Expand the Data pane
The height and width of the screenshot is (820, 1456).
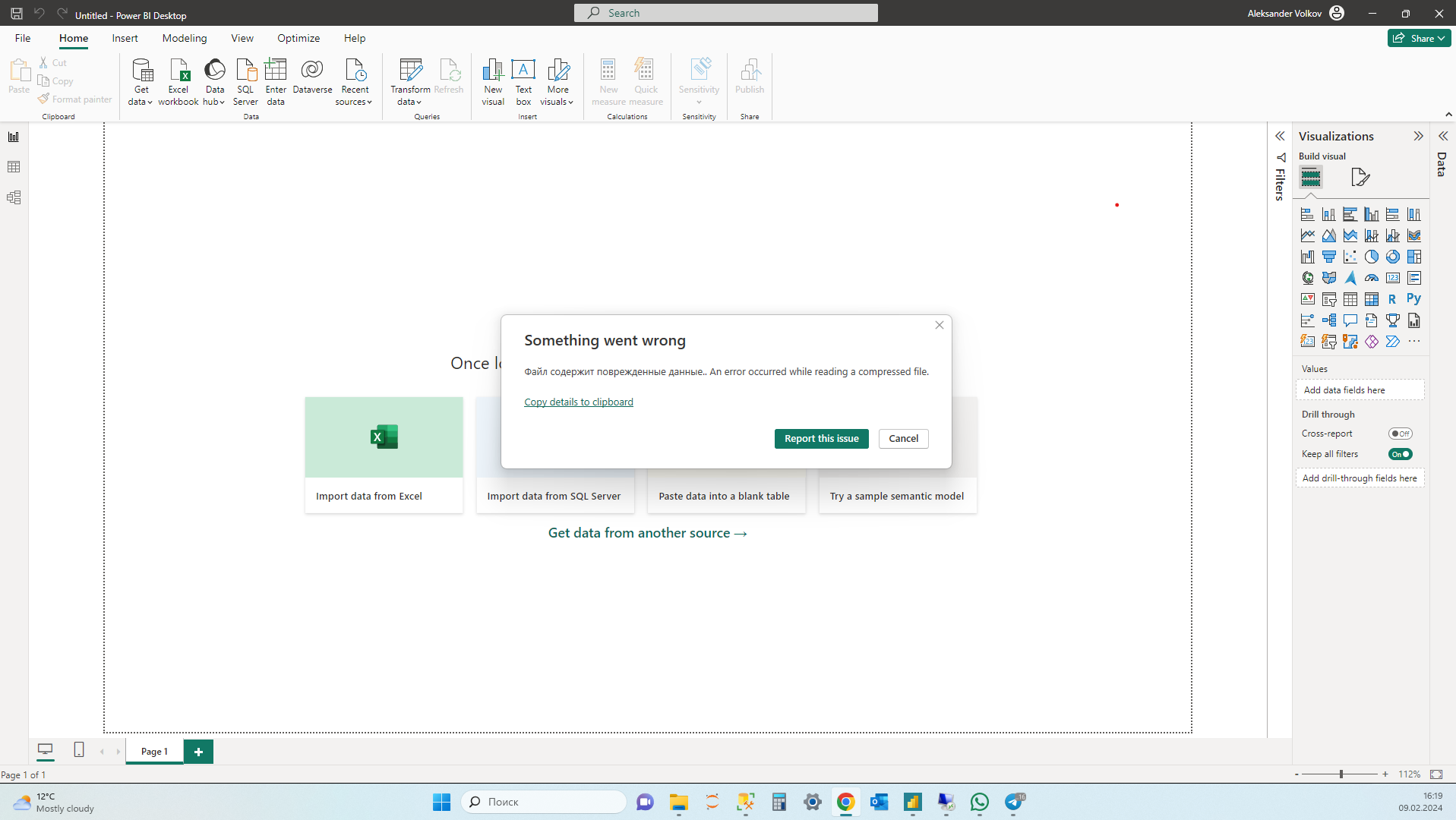coord(1443,136)
